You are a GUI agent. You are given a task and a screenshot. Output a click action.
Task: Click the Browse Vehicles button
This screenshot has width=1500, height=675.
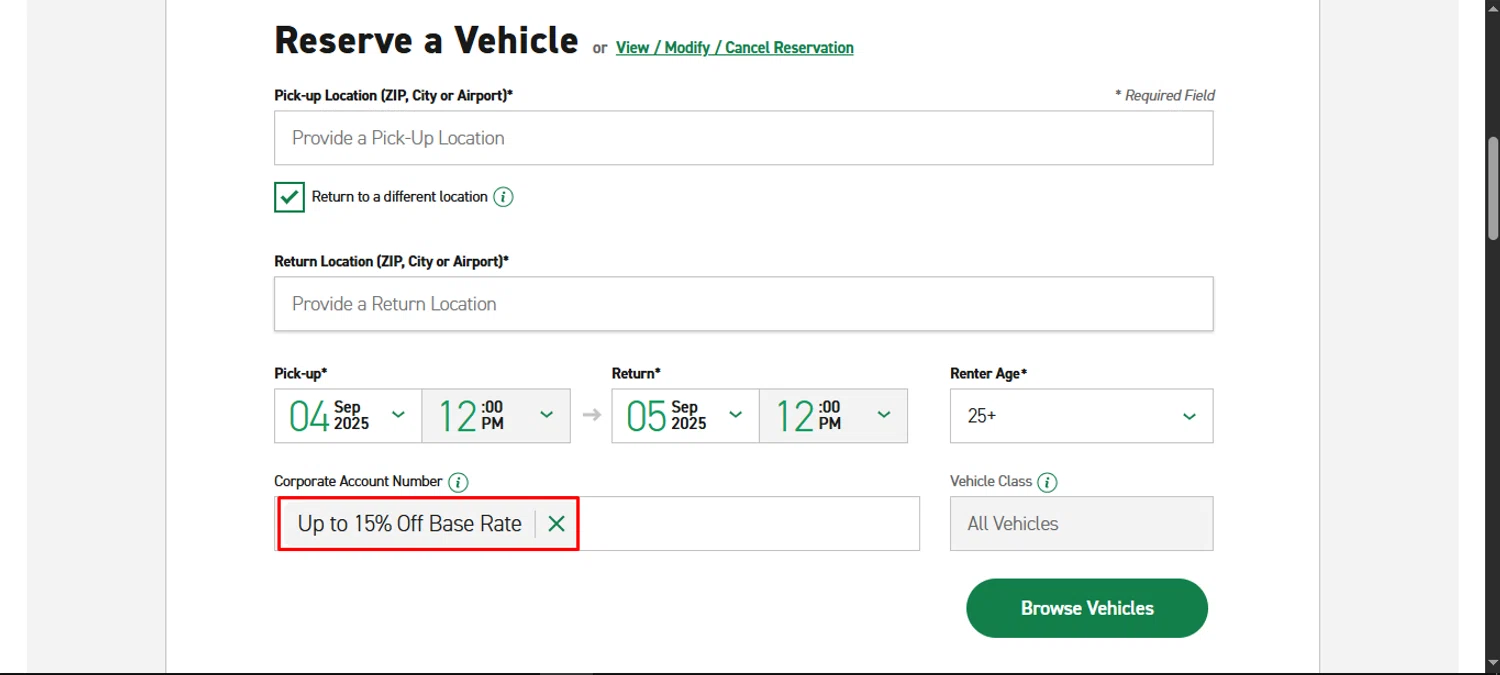click(x=1087, y=608)
